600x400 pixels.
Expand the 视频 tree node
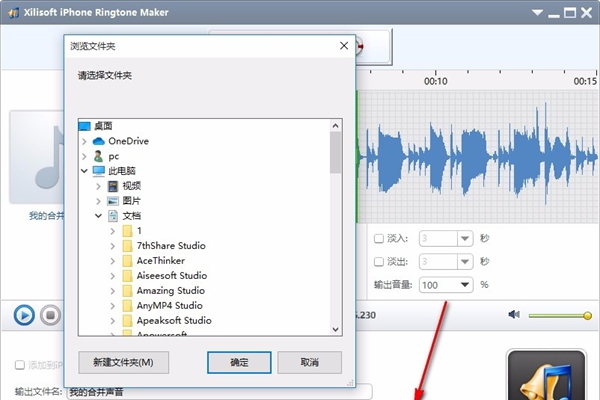coord(98,186)
